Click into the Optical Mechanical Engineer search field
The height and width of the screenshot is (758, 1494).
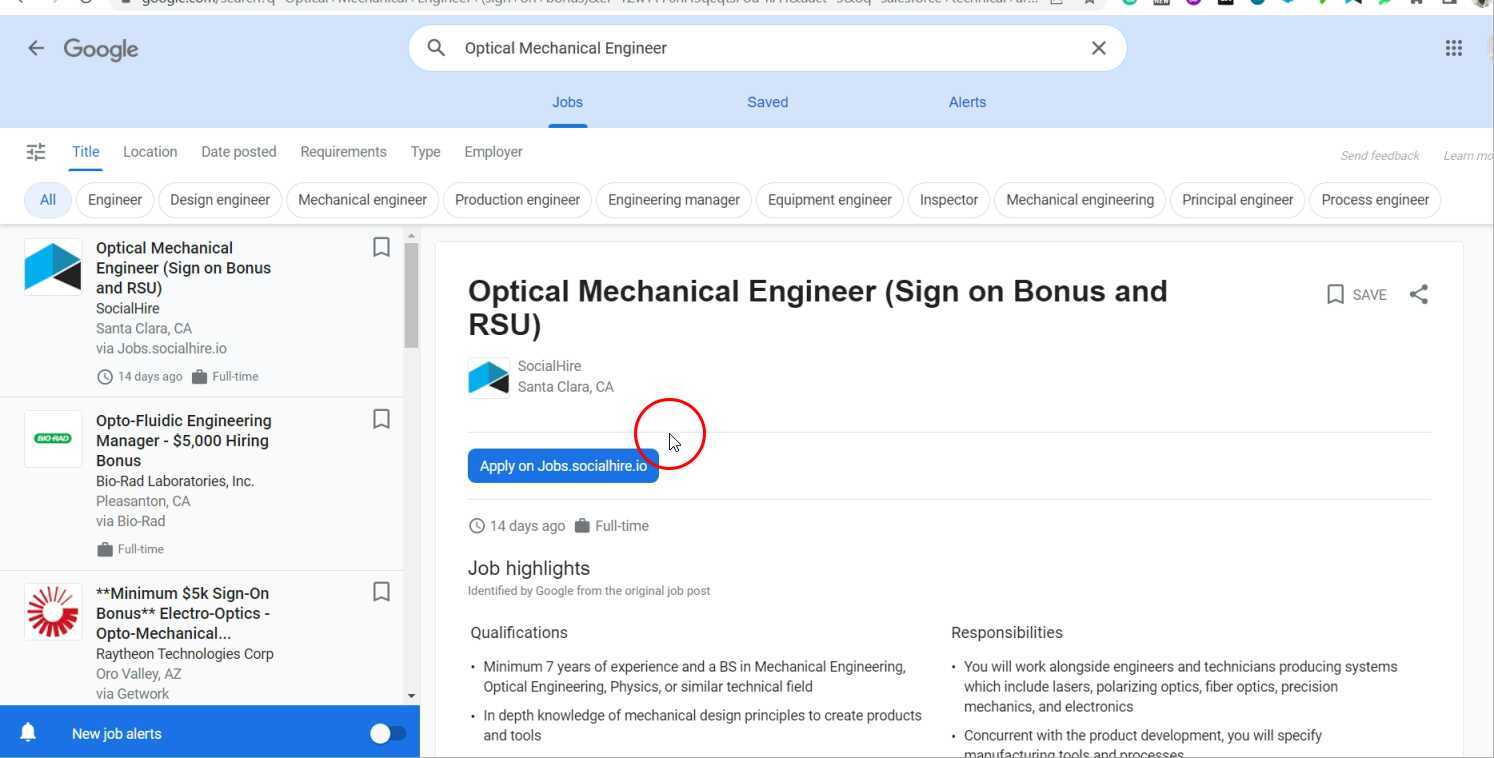coord(770,48)
